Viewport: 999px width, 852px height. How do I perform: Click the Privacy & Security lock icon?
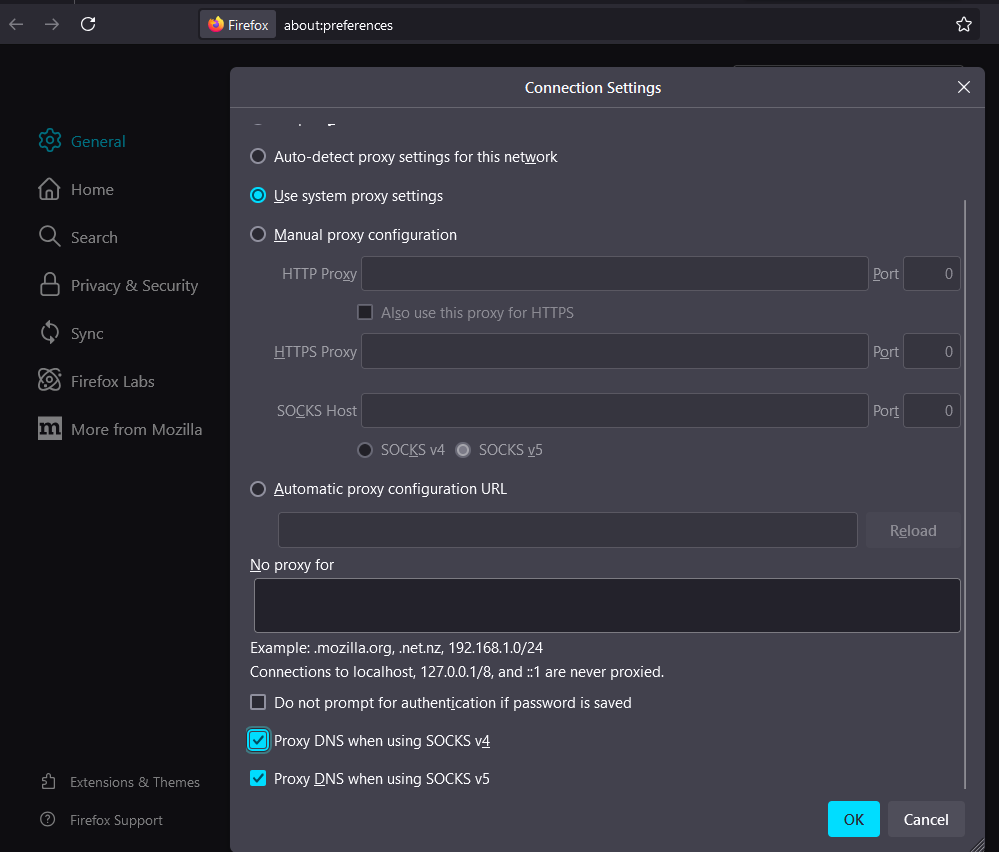(x=50, y=285)
